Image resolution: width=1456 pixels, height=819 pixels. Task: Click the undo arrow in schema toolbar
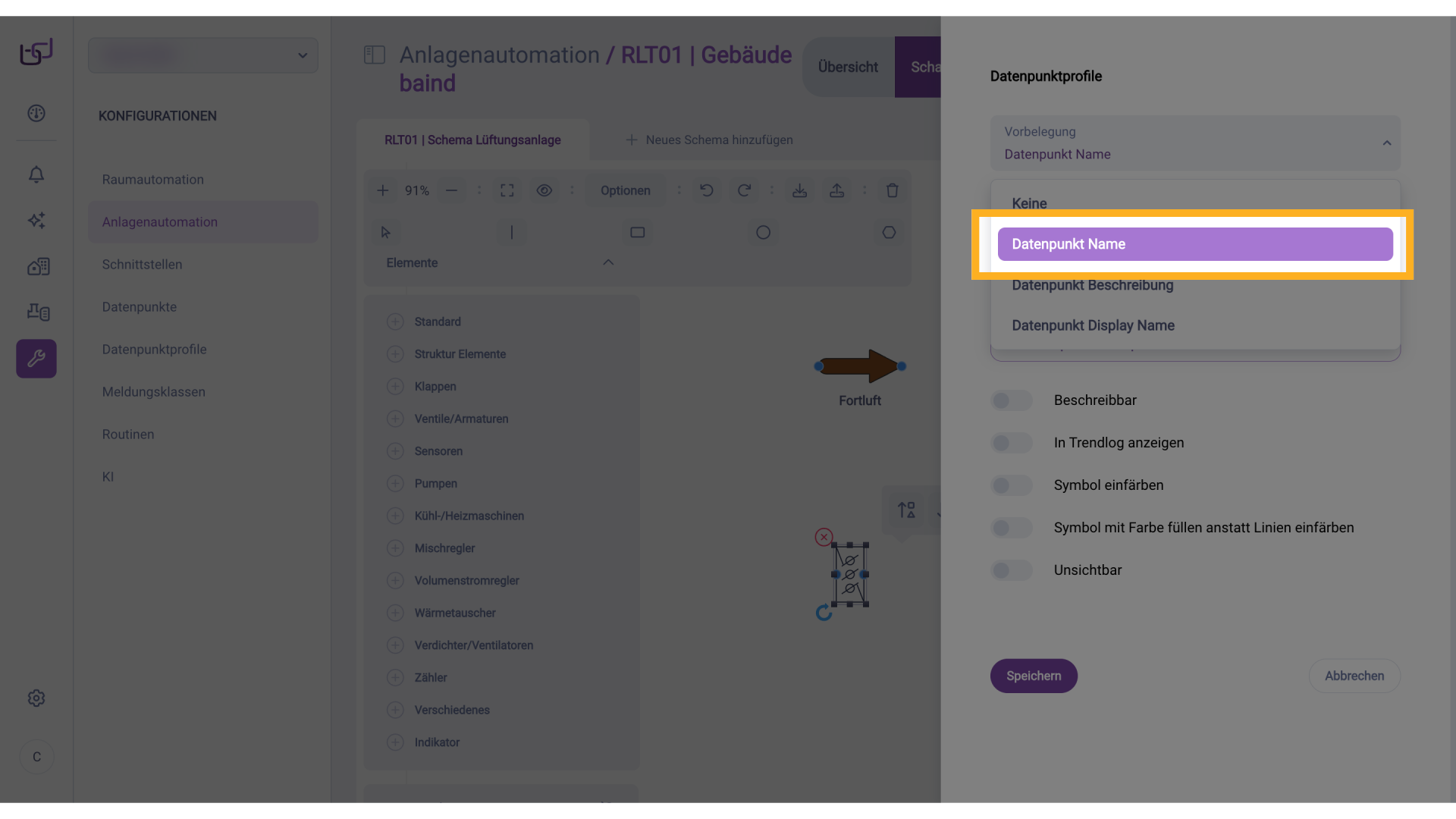[x=706, y=190]
